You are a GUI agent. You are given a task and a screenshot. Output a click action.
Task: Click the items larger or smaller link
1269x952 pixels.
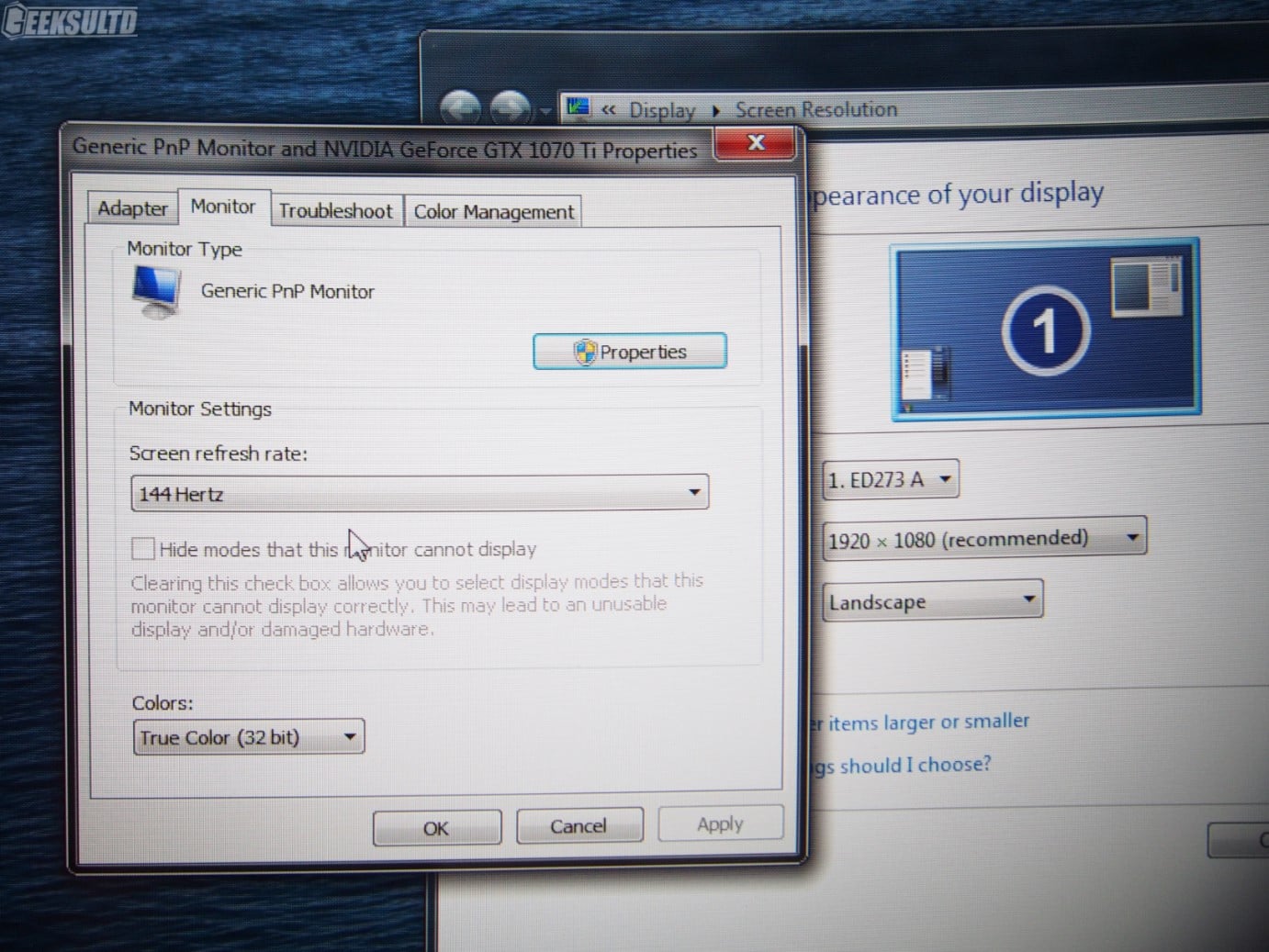point(927,722)
